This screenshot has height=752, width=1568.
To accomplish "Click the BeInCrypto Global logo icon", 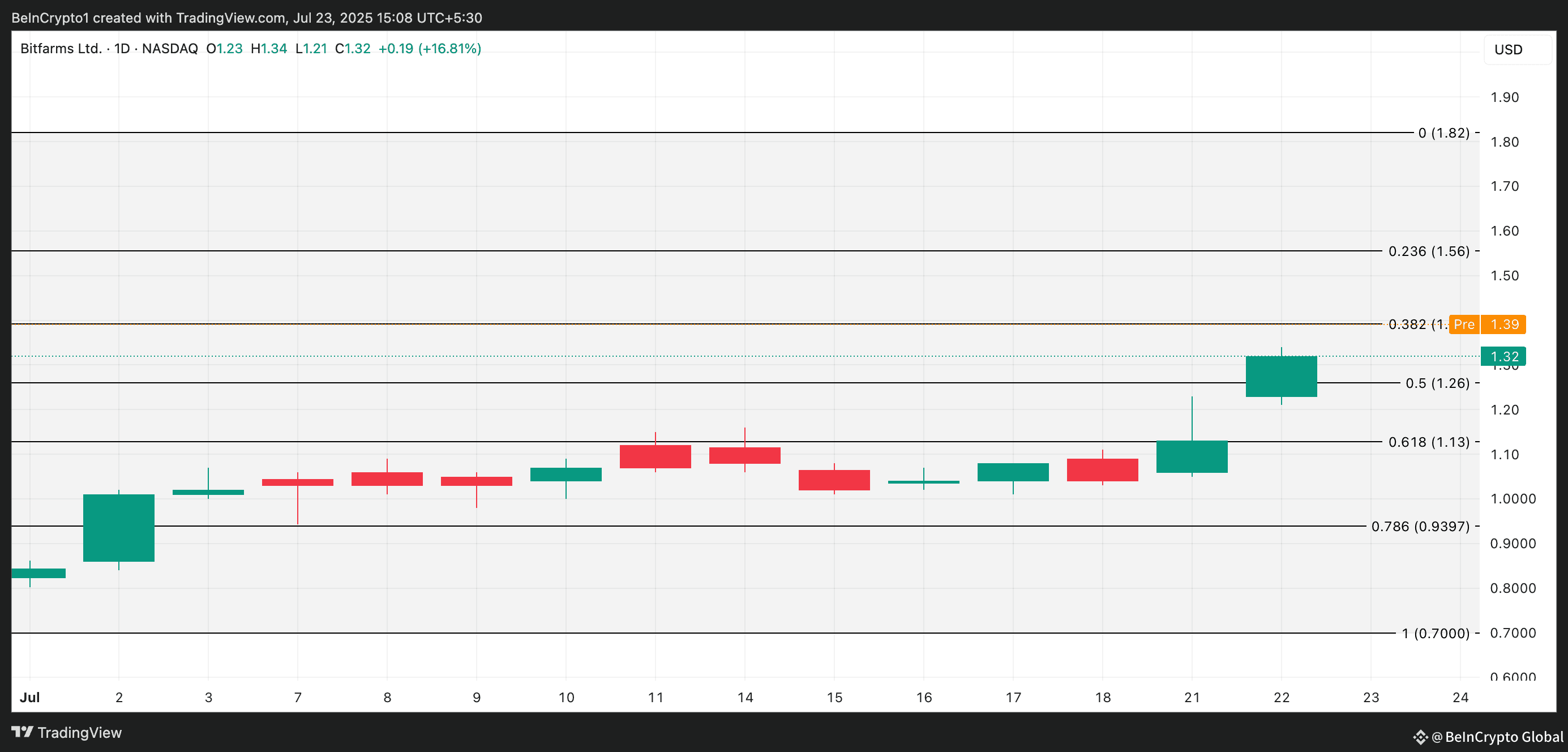I will tap(1420, 737).
